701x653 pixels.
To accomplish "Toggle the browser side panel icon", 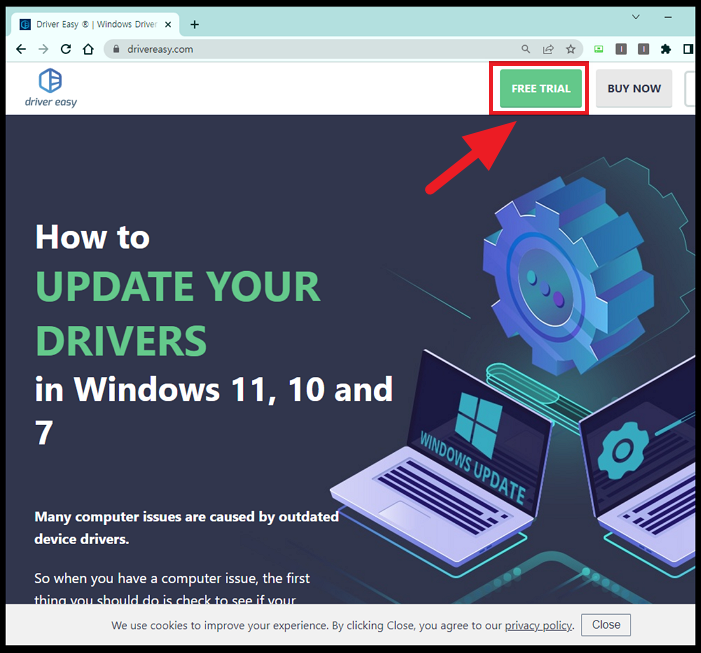I will (688, 49).
